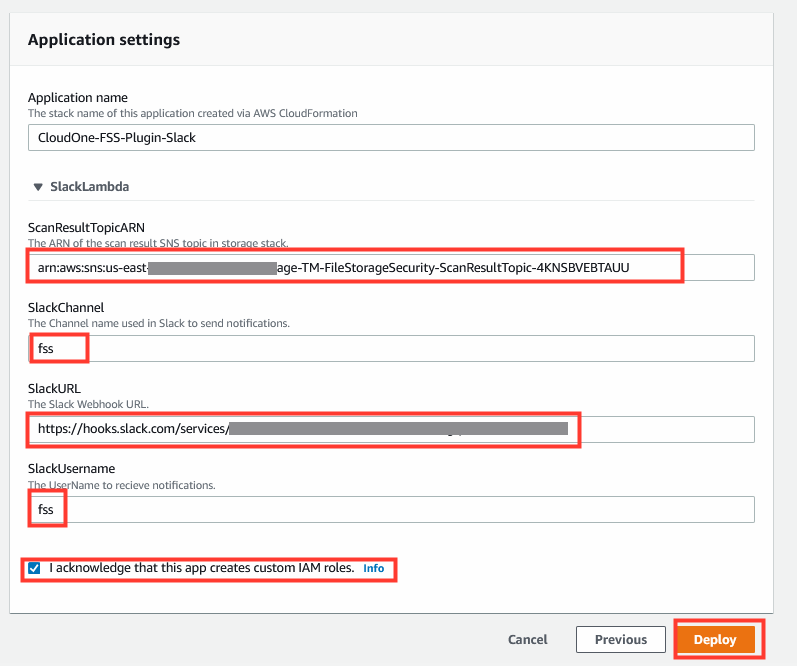
Task: Click the Application settings heading
Action: pyautogui.click(x=104, y=40)
